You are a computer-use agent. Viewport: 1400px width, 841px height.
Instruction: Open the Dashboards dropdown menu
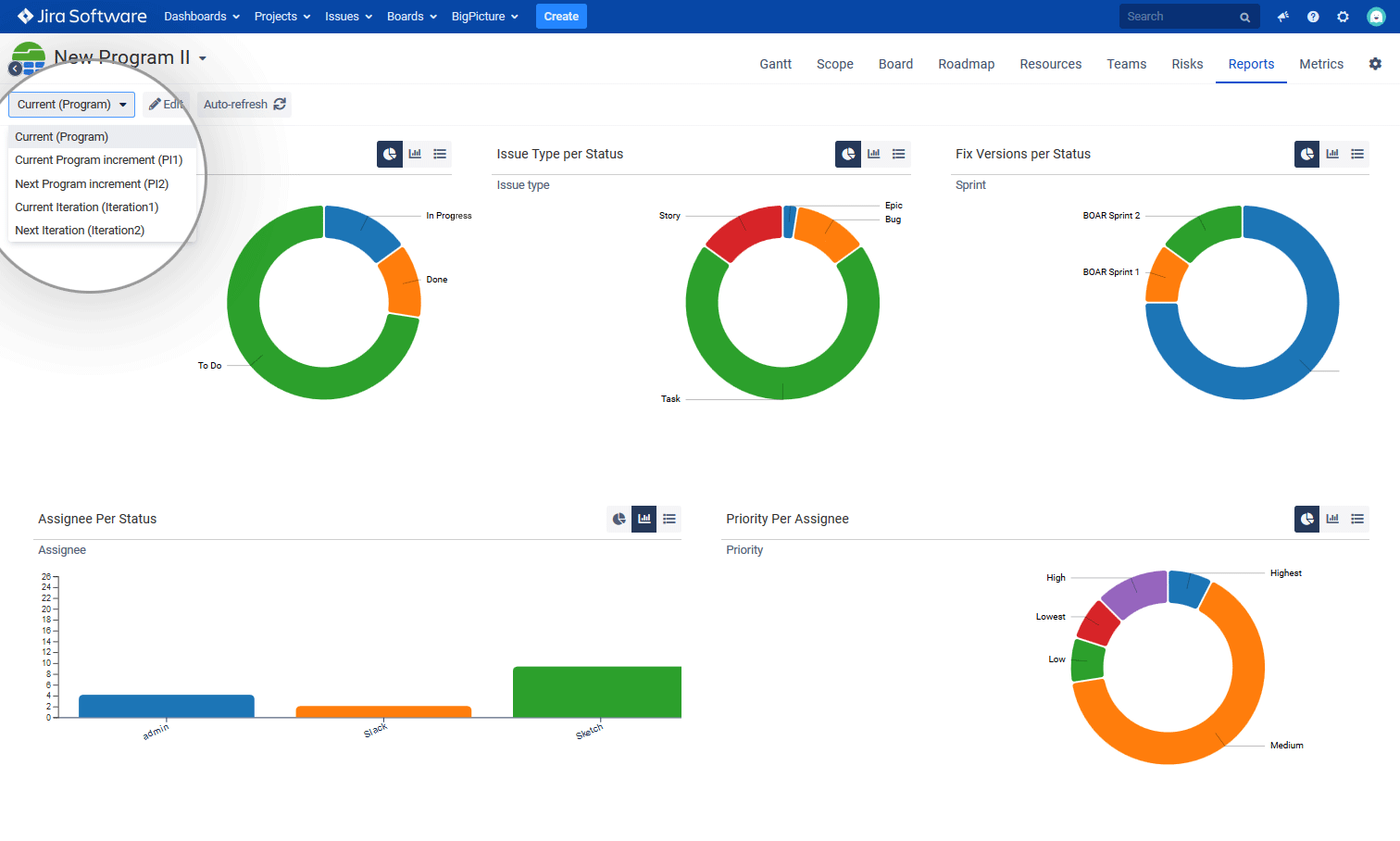point(202,17)
